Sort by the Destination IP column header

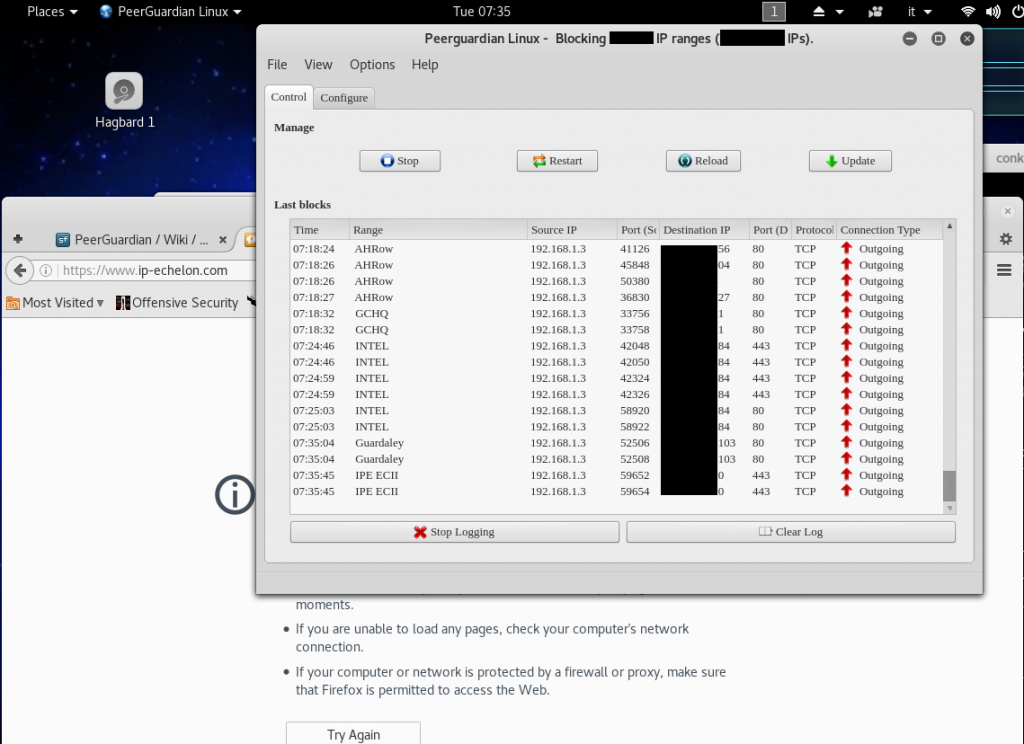pyautogui.click(x=704, y=230)
